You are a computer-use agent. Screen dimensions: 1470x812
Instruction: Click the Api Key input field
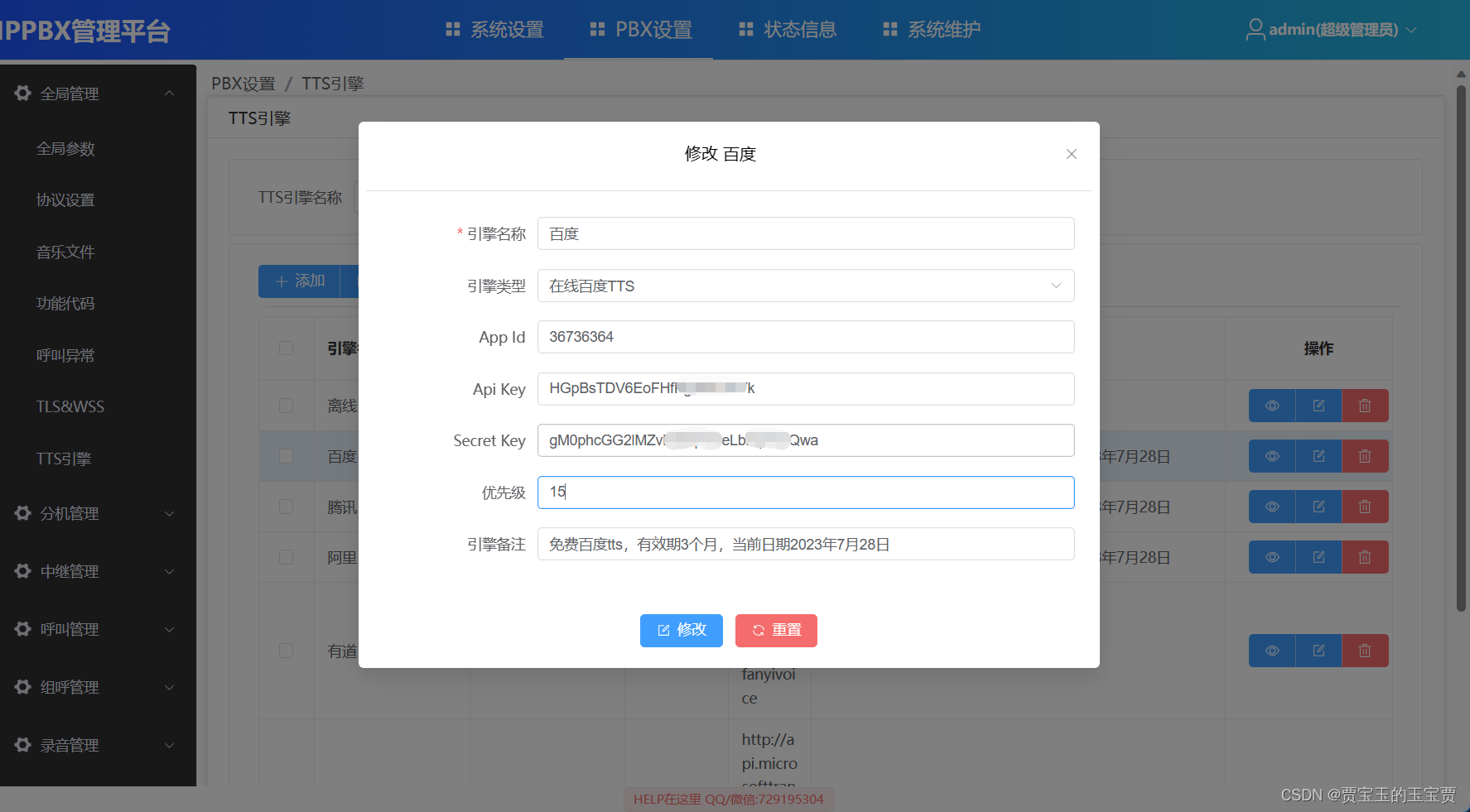(806, 389)
